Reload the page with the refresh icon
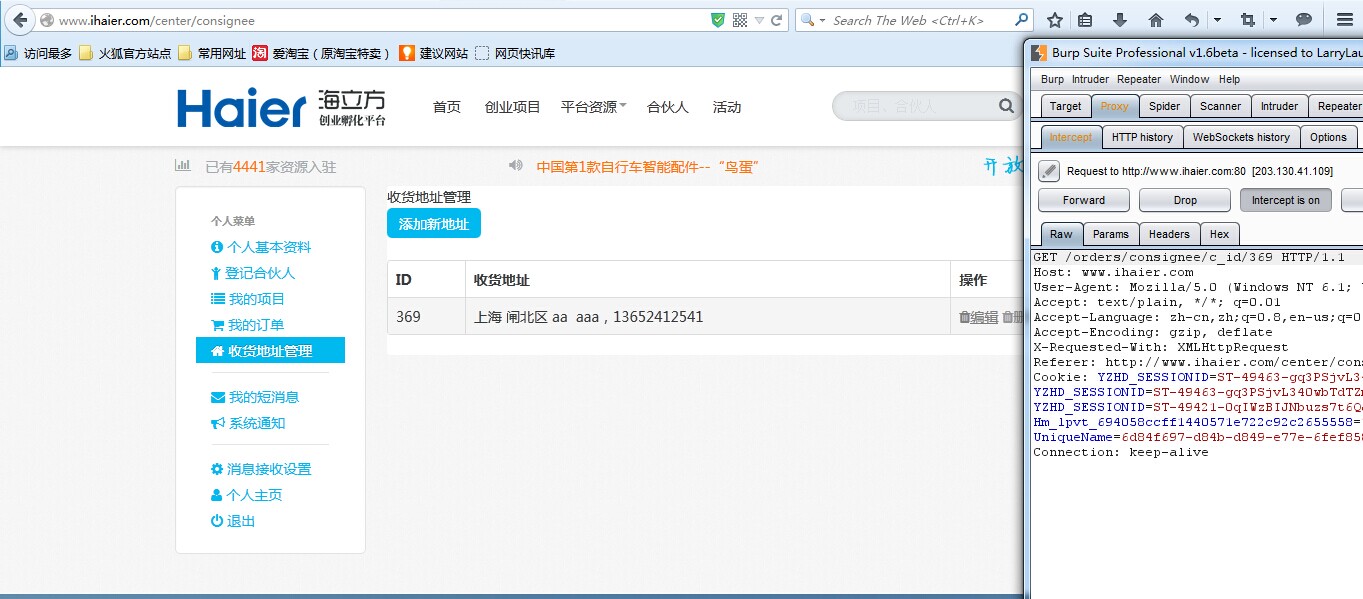1363x599 pixels. (x=776, y=20)
